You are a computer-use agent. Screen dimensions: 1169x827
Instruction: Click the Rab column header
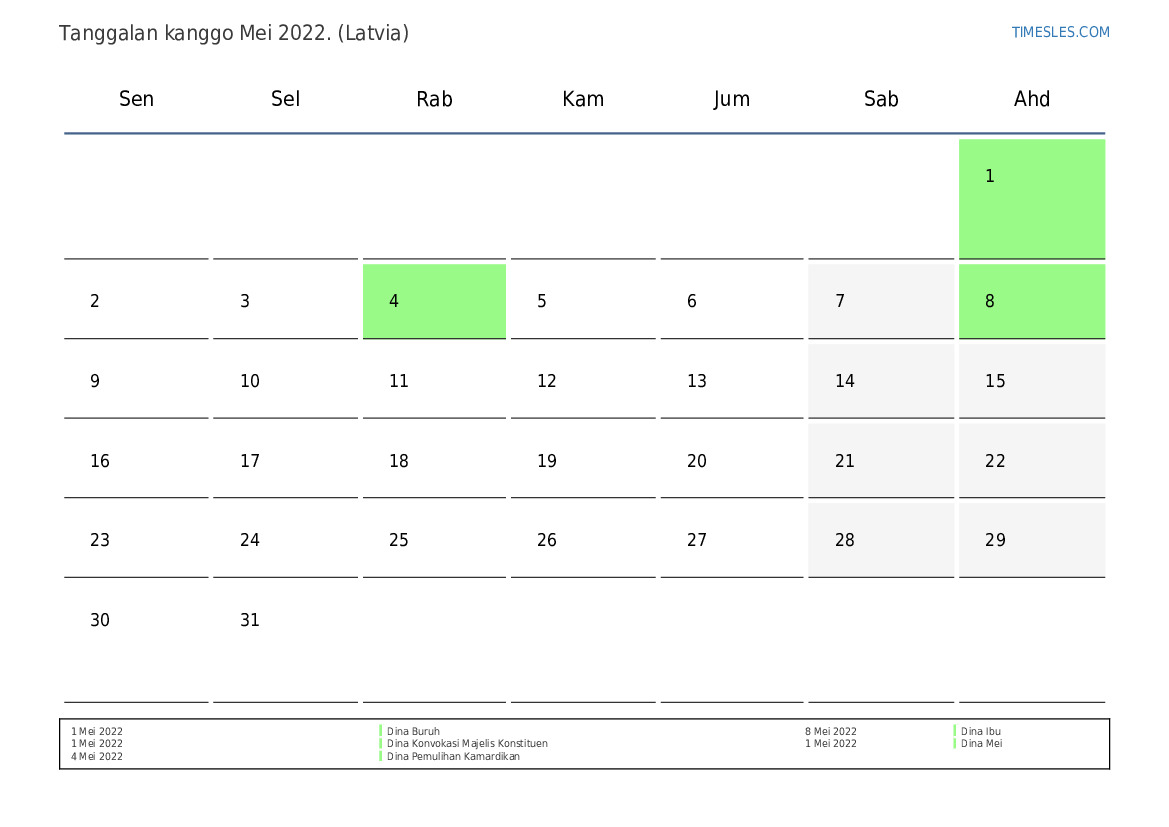click(x=434, y=99)
